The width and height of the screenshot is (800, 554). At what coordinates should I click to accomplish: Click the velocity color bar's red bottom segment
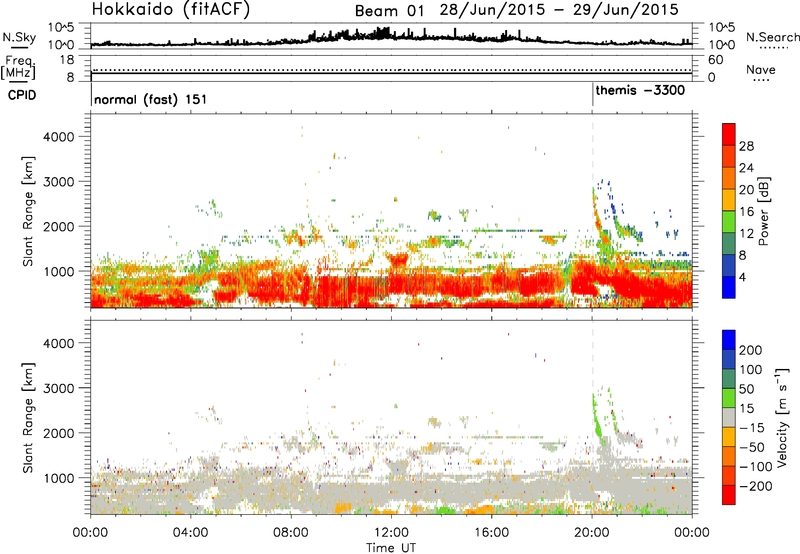click(x=729, y=495)
